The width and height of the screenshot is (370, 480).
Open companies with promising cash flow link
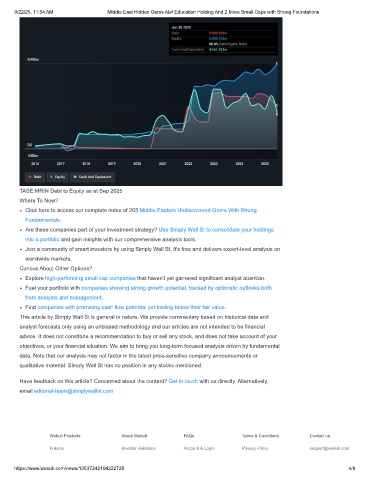[131, 307]
